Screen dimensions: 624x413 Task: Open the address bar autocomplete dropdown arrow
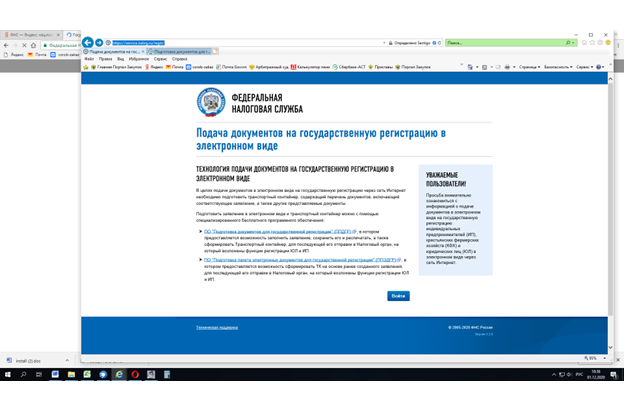click(x=384, y=43)
